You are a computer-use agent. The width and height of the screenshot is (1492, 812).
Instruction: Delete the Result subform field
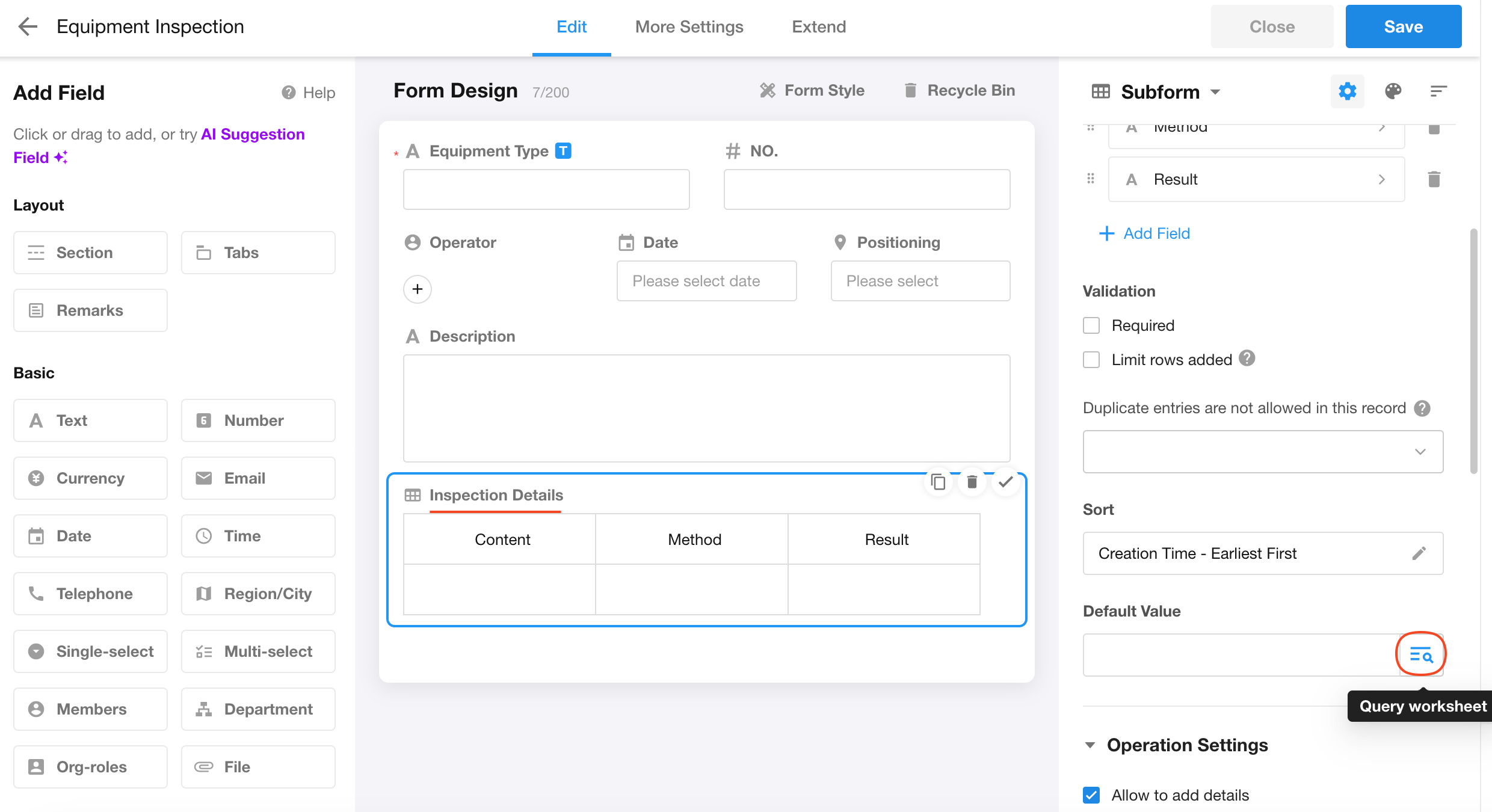[1434, 179]
